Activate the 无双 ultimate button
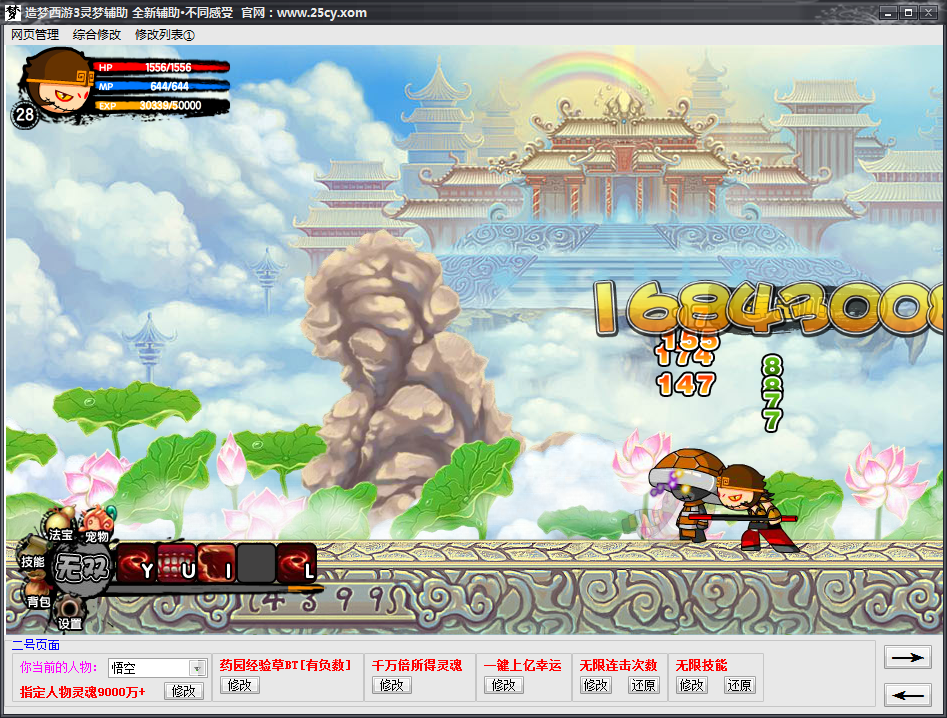The height and width of the screenshot is (718, 947). (81, 568)
